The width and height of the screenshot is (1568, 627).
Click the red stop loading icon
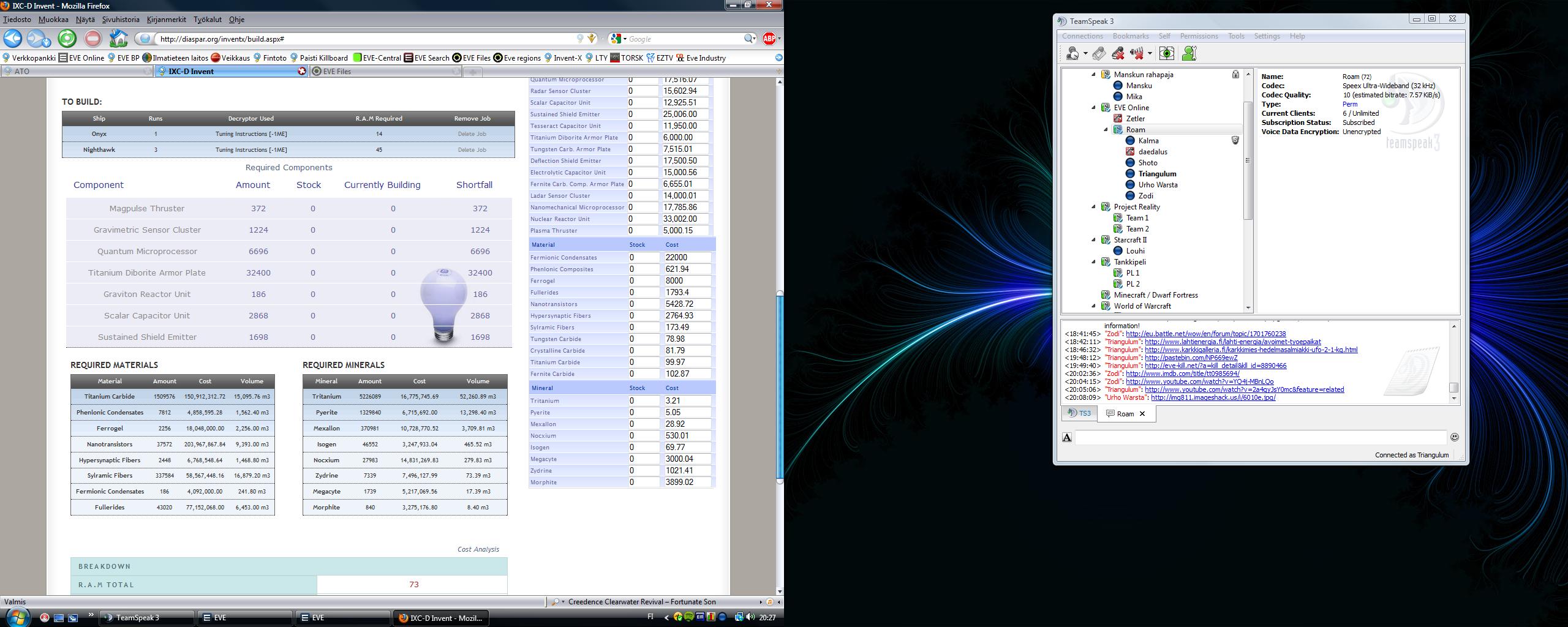click(x=92, y=39)
